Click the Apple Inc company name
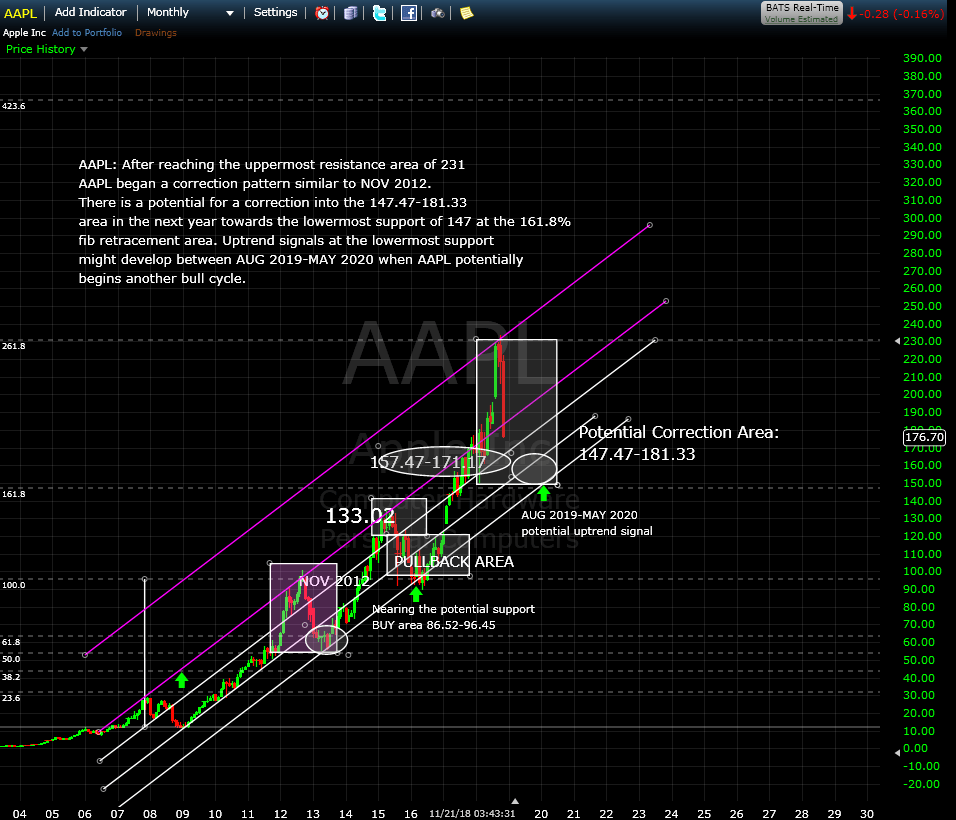The image size is (956, 820). [x=24, y=32]
